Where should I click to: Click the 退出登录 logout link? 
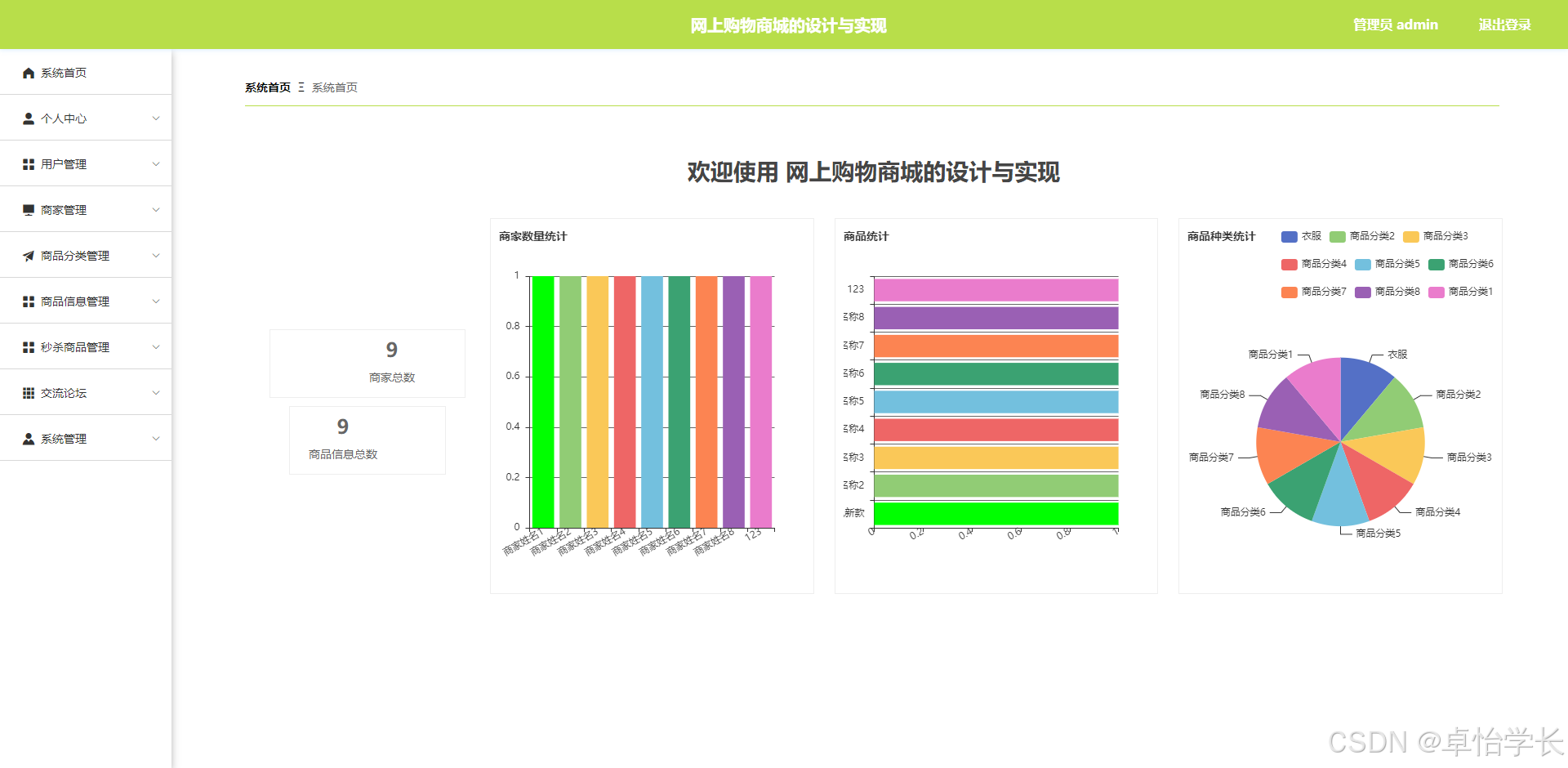pos(1504,25)
